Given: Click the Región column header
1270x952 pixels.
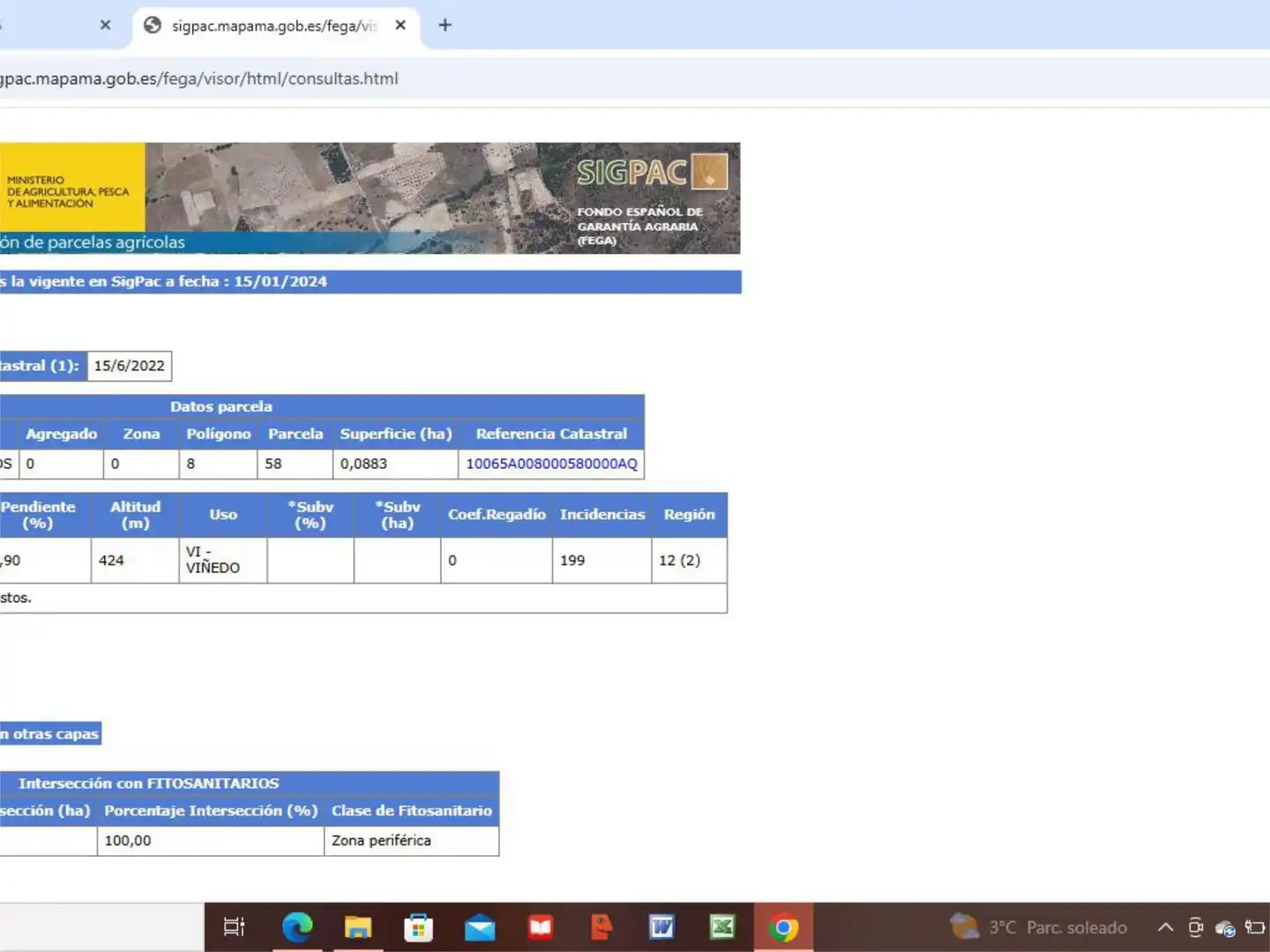Looking at the screenshot, I should tap(690, 515).
